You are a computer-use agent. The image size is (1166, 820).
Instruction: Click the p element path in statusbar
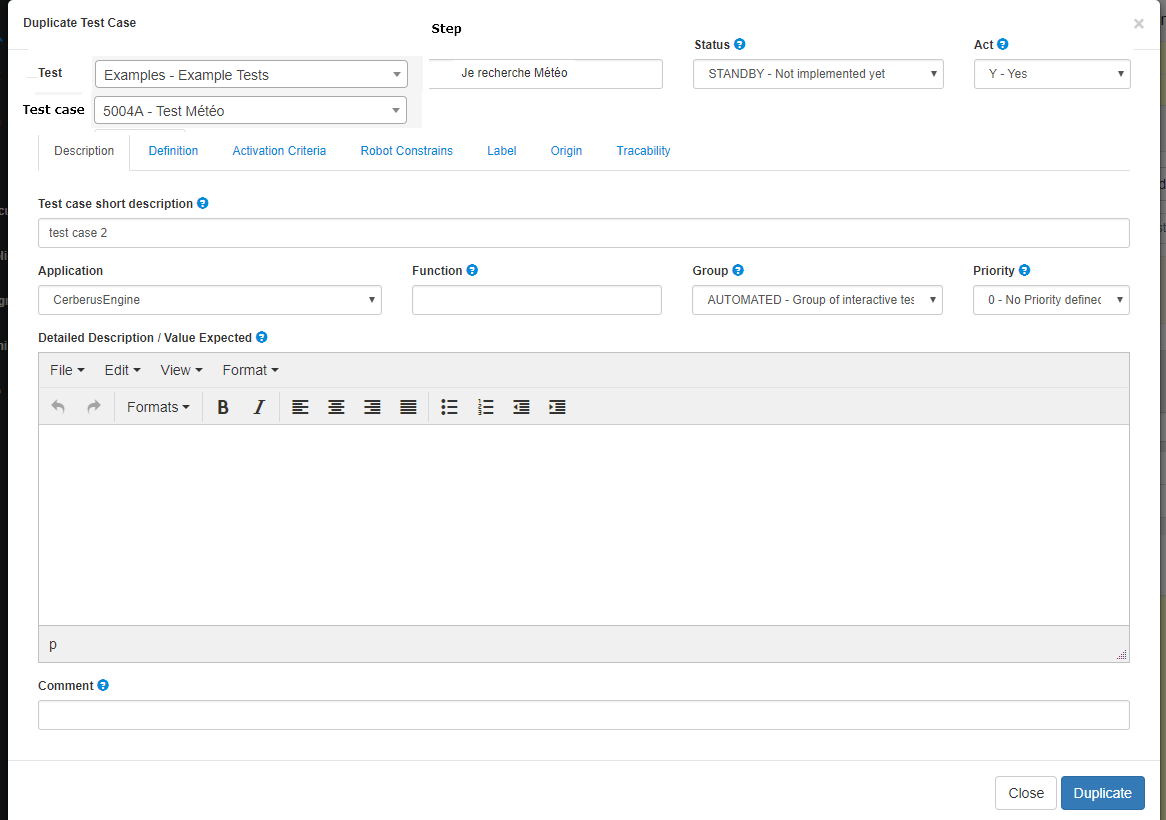[x=53, y=644]
